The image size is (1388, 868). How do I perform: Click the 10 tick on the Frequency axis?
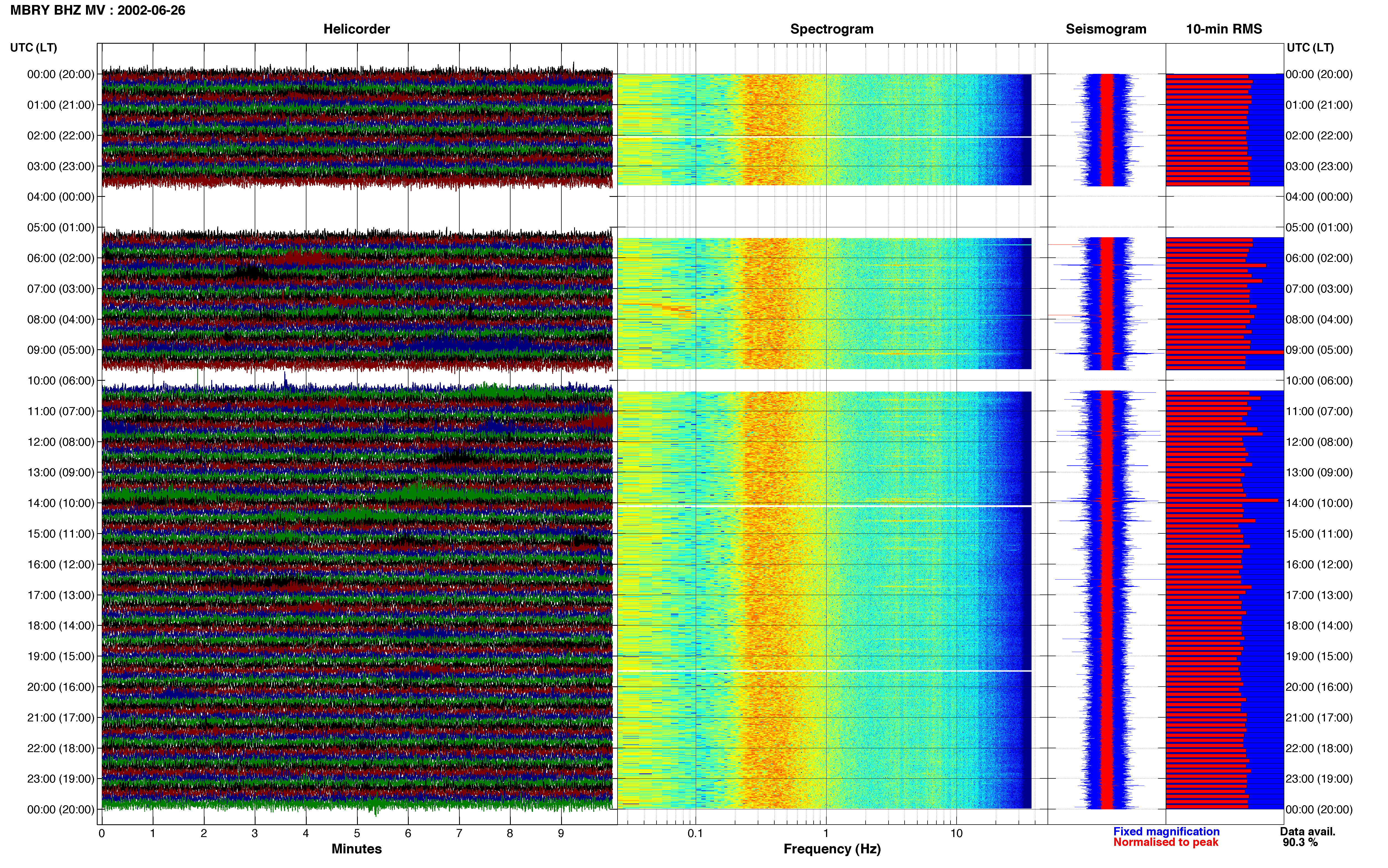956,833
